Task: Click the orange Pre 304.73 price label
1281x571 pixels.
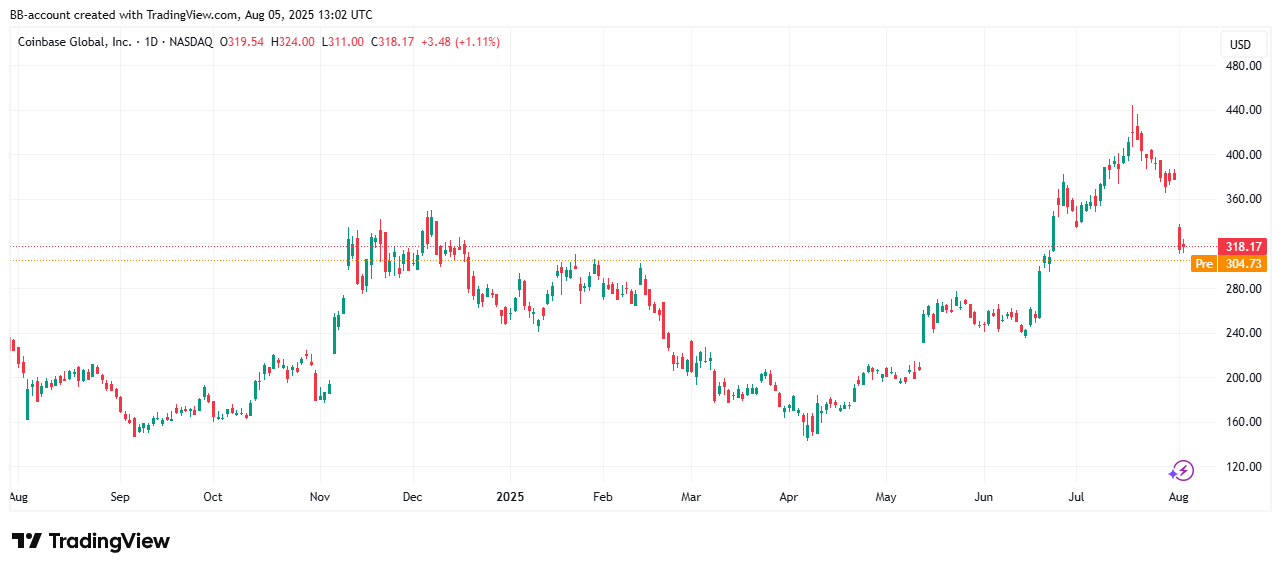Action: pos(1229,264)
